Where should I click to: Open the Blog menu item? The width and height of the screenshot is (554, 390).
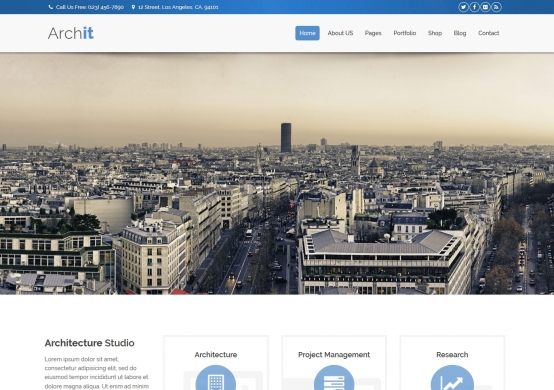click(460, 33)
